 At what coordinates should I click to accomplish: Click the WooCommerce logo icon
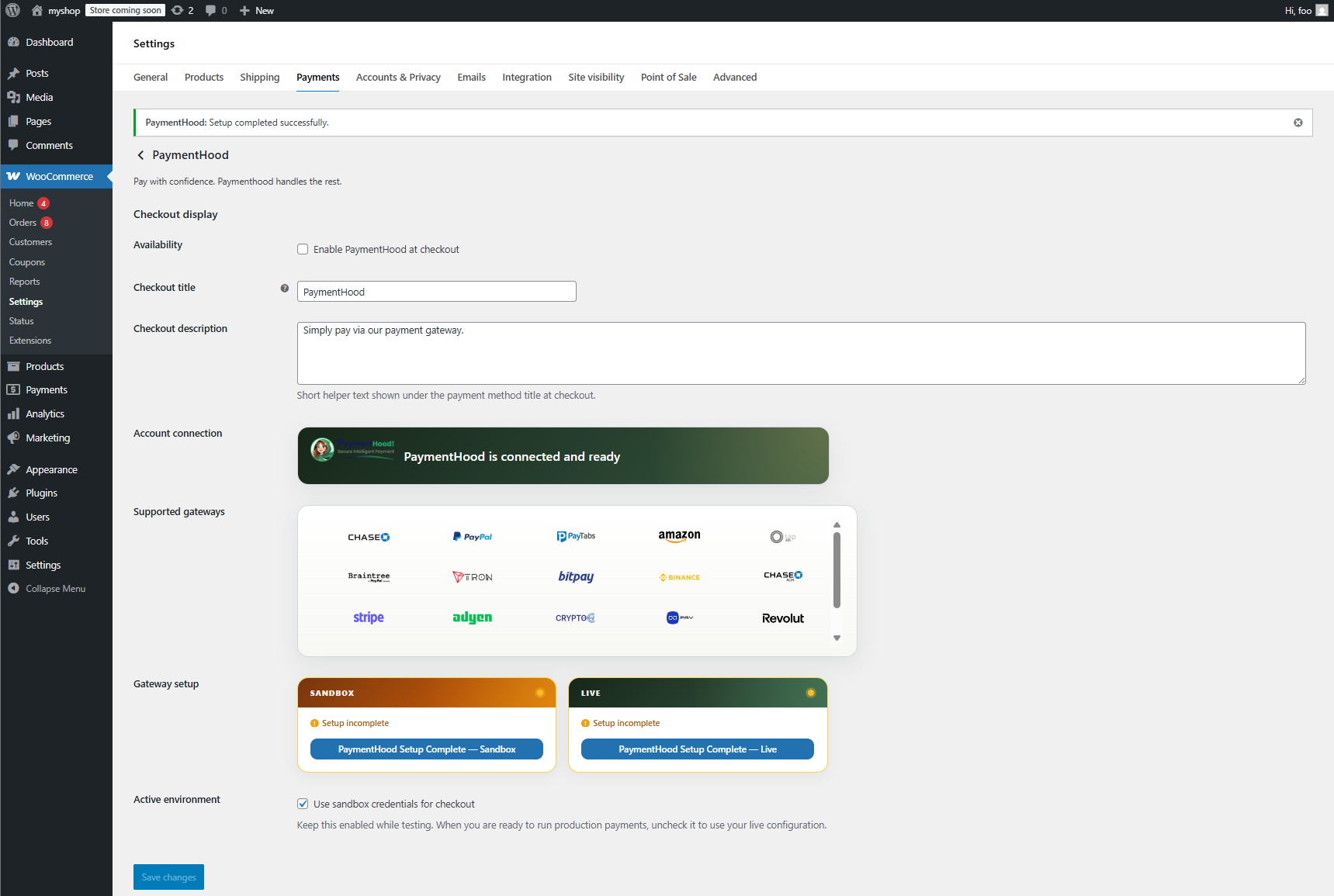click(x=13, y=176)
